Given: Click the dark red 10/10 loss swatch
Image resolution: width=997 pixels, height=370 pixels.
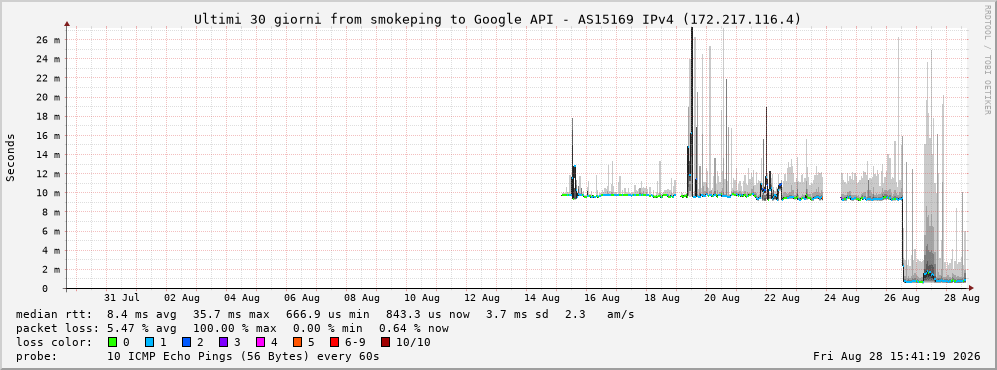Looking at the screenshot, I should click(386, 343).
